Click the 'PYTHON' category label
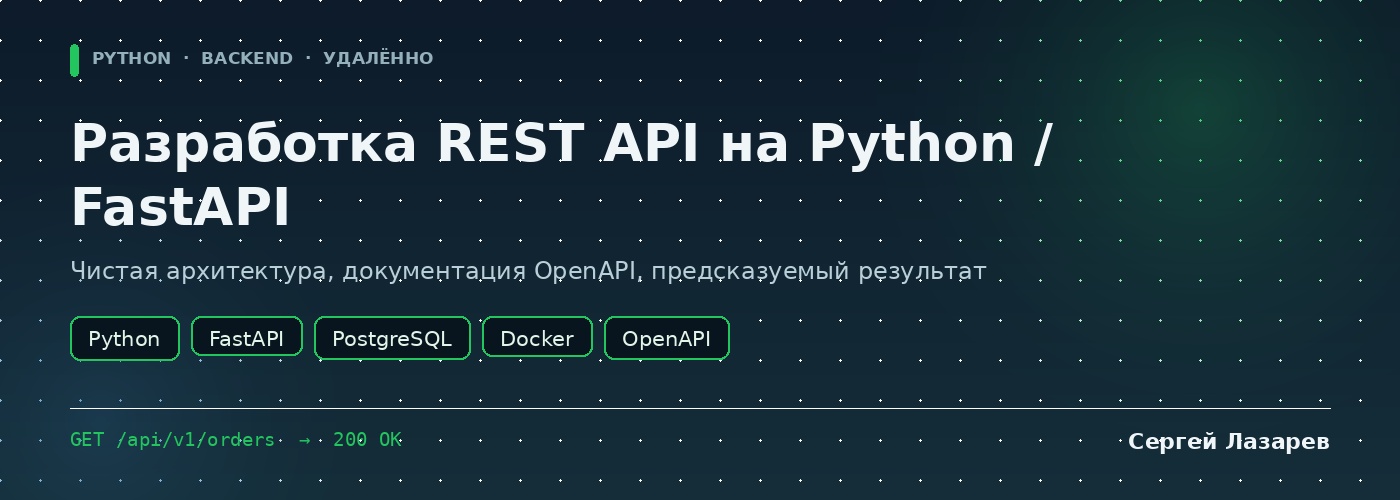The height and width of the screenshot is (500, 1400). (131, 58)
